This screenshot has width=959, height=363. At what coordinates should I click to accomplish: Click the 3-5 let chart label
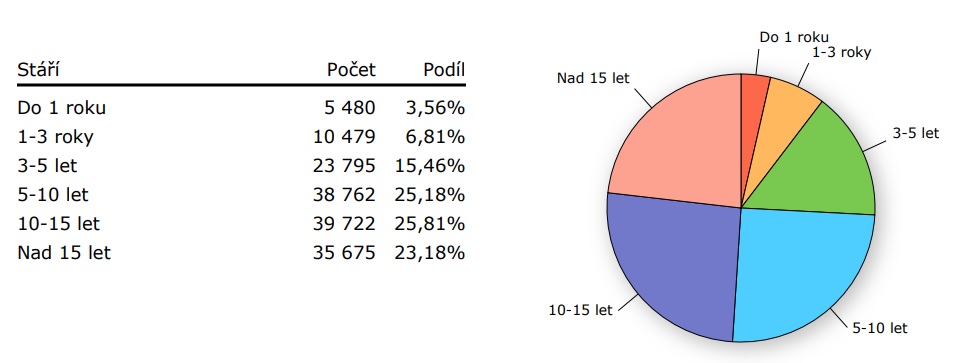point(916,133)
